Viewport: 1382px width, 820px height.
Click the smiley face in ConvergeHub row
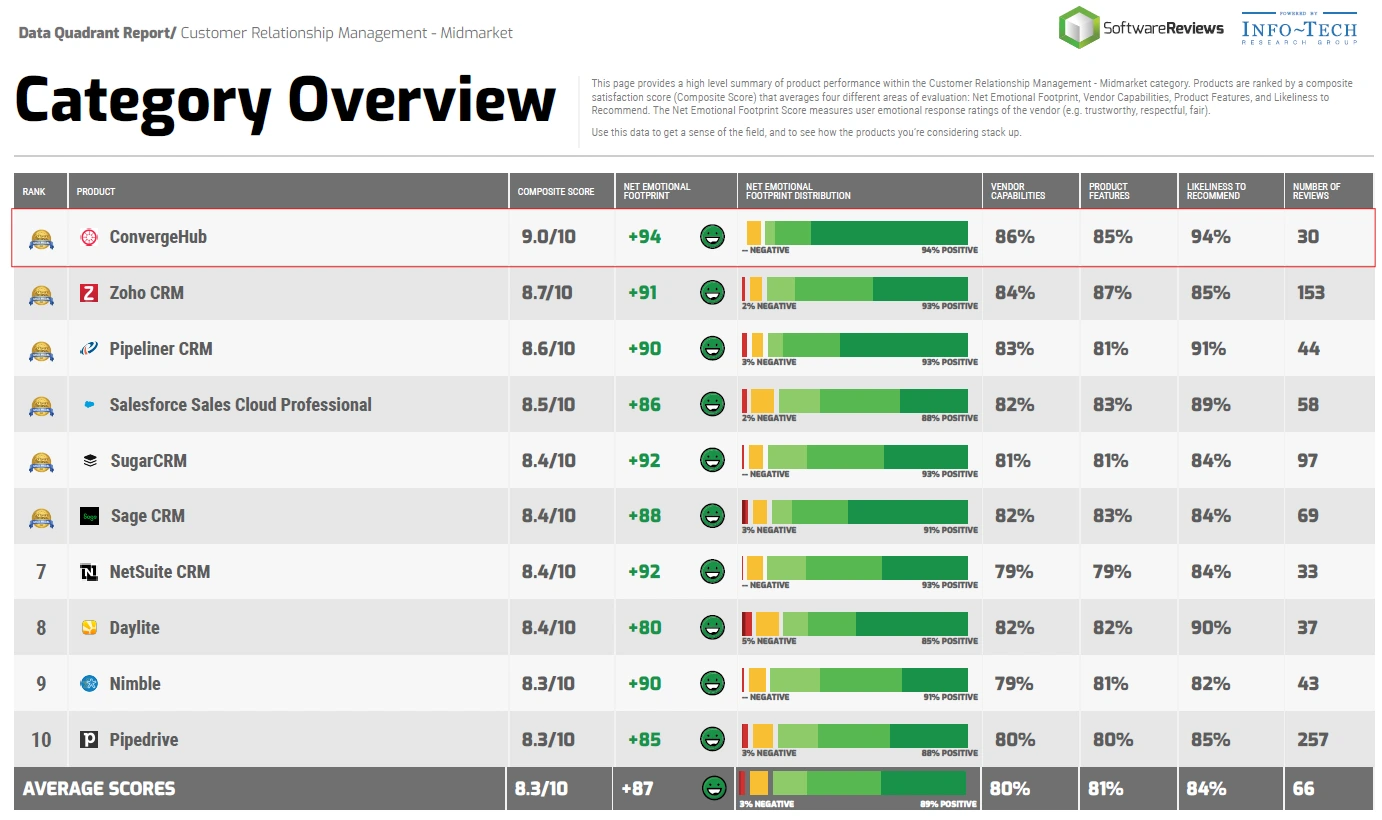click(712, 237)
